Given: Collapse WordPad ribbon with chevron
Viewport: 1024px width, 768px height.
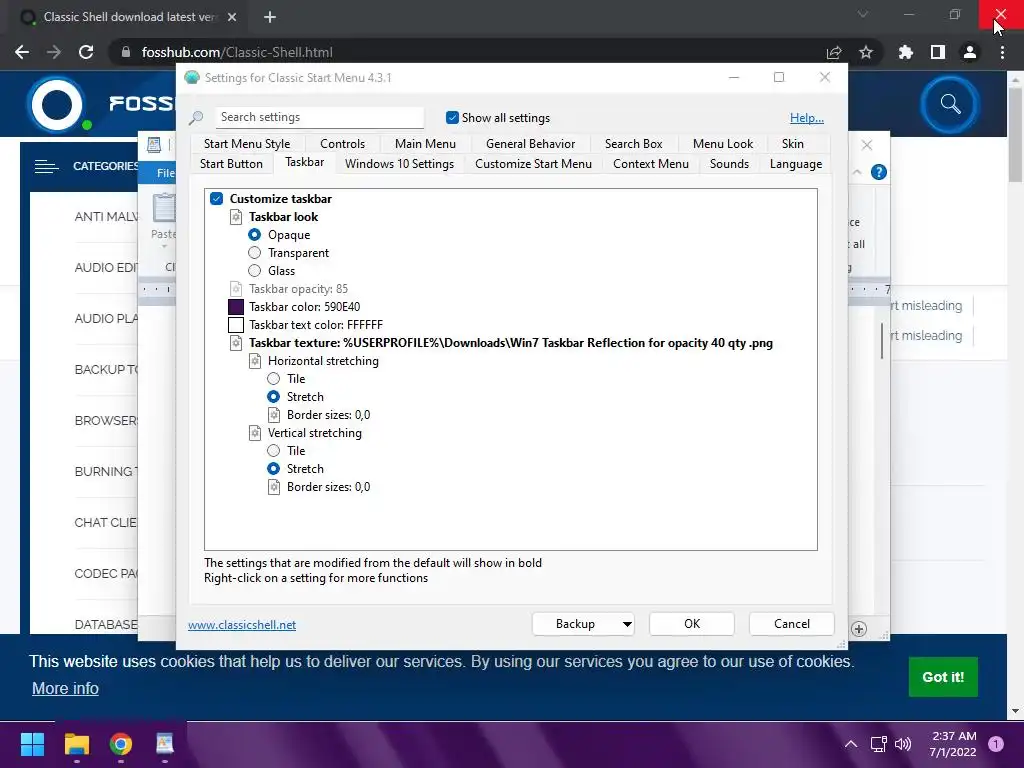Looking at the screenshot, I should point(857,172).
